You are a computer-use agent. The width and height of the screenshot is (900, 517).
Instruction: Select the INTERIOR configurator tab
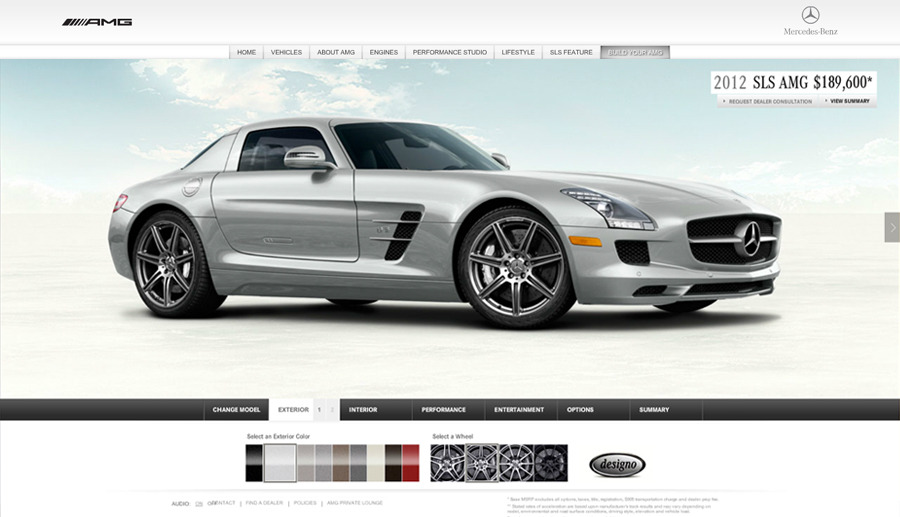pos(376,410)
